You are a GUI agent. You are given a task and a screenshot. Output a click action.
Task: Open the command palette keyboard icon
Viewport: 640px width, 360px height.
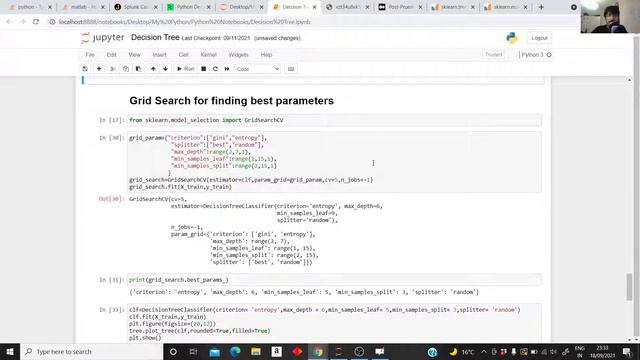[x=291, y=69]
